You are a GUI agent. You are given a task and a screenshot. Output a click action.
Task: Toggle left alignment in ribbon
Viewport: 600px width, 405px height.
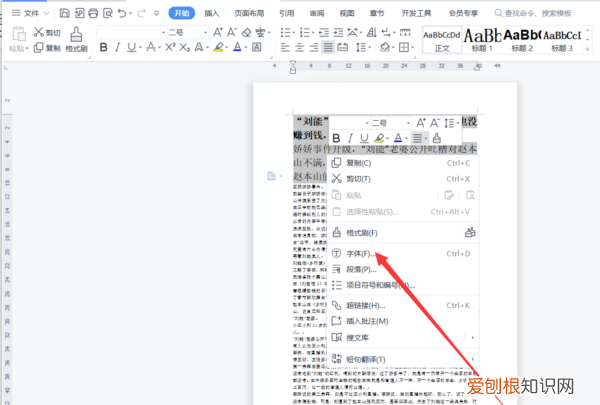[x=285, y=47]
